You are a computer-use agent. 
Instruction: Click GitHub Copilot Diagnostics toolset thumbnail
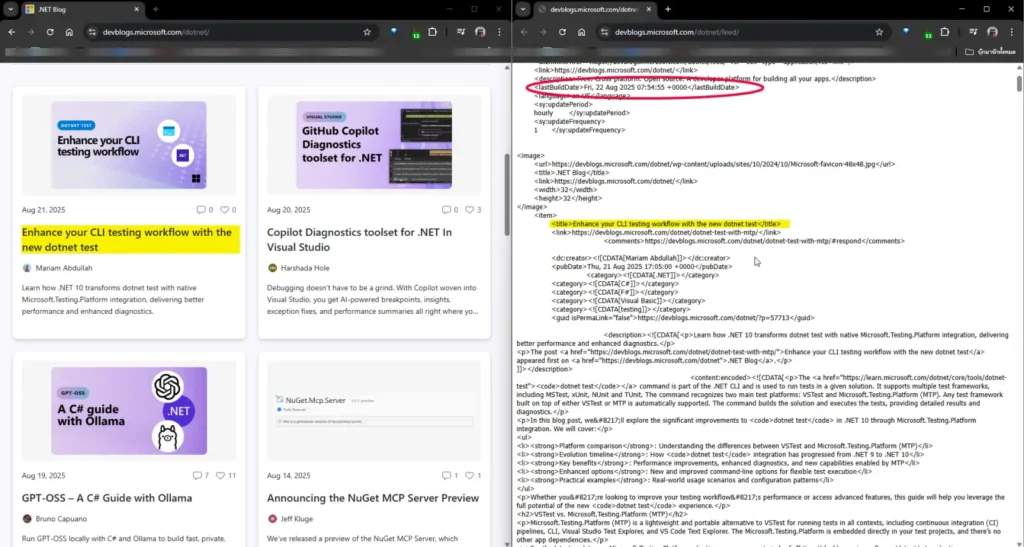coord(374,145)
